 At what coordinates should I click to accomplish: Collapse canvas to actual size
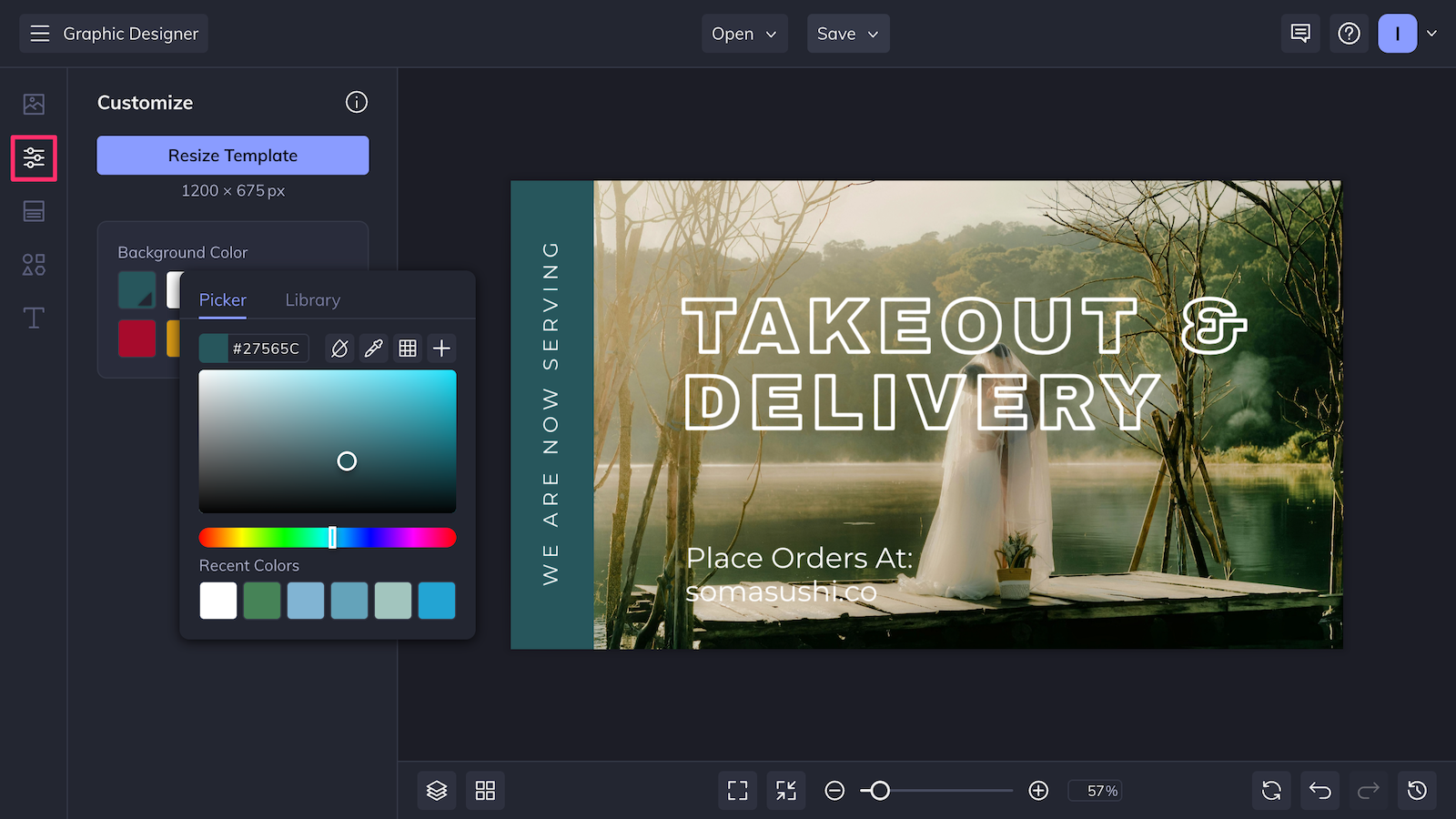pos(786,790)
